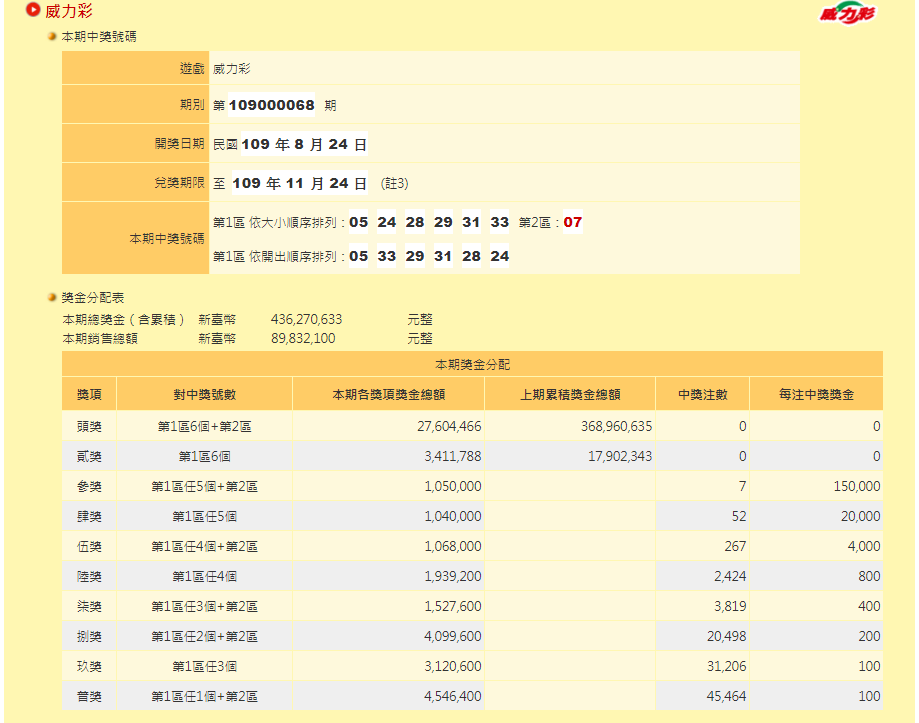This screenshot has height=723, width=919.
Task: Click the orange bullet next to 獎金分配表 heading
Action: pos(52,298)
